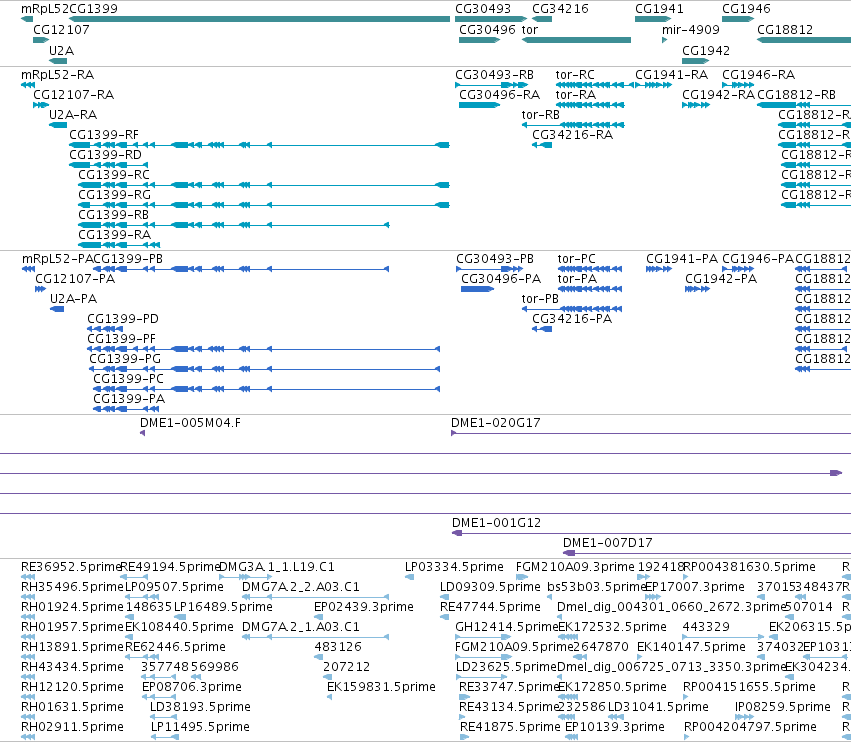Select transcript CG34216-RA

pyautogui.click(x=573, y=135)
